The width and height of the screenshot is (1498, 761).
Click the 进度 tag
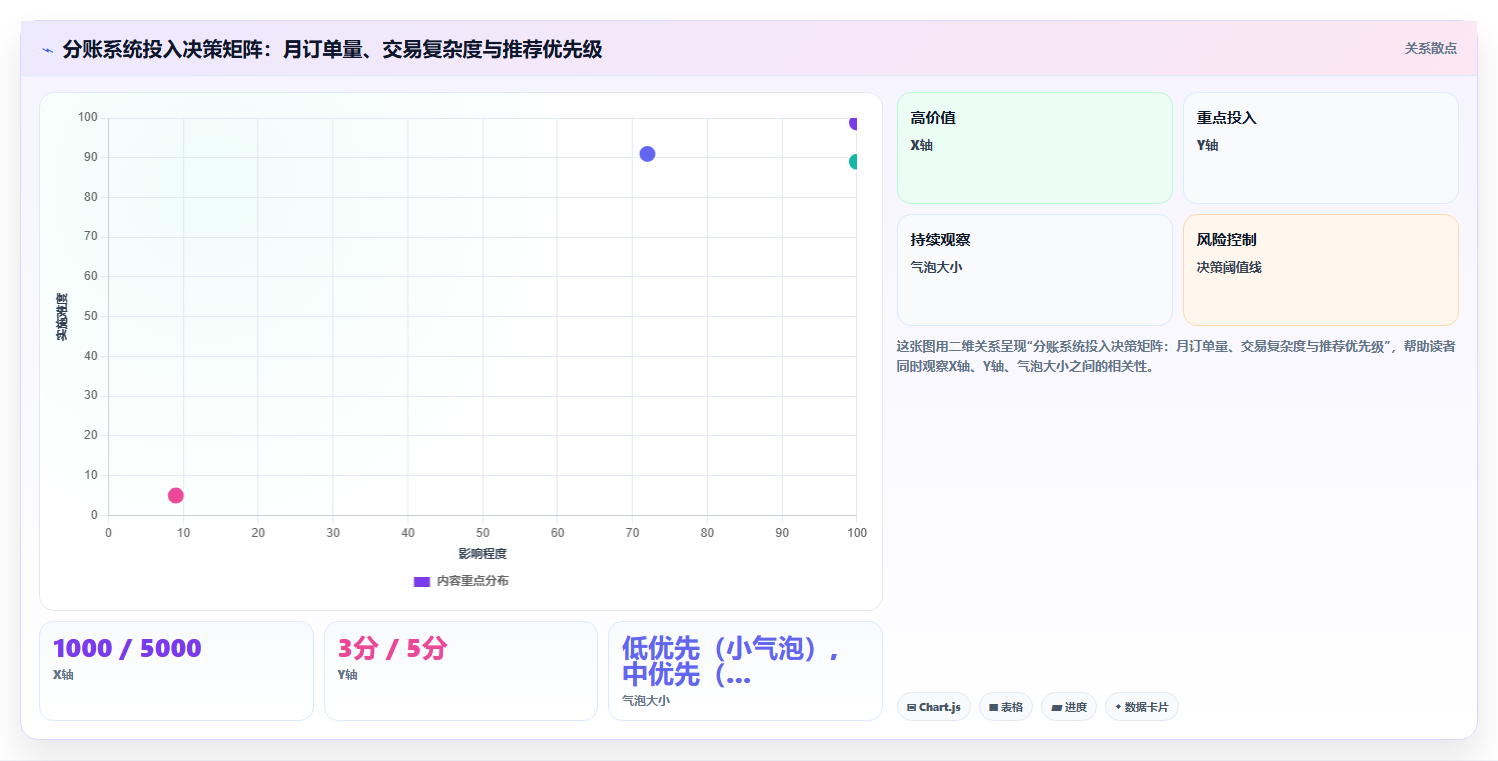(1069, 707)
